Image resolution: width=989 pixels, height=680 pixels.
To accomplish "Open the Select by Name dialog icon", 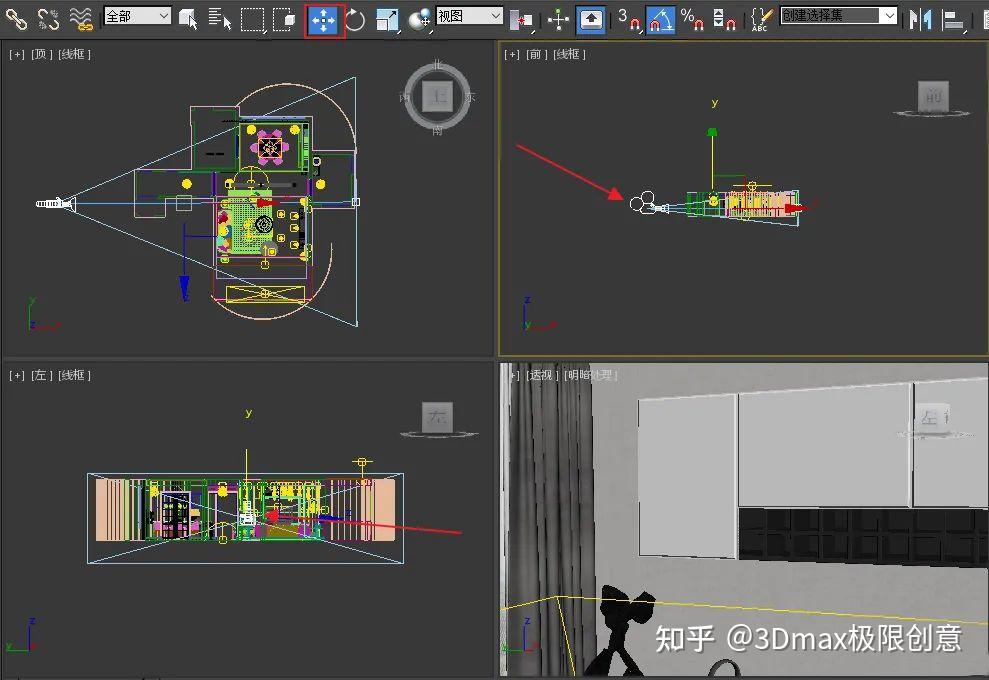I will (217, 16).
